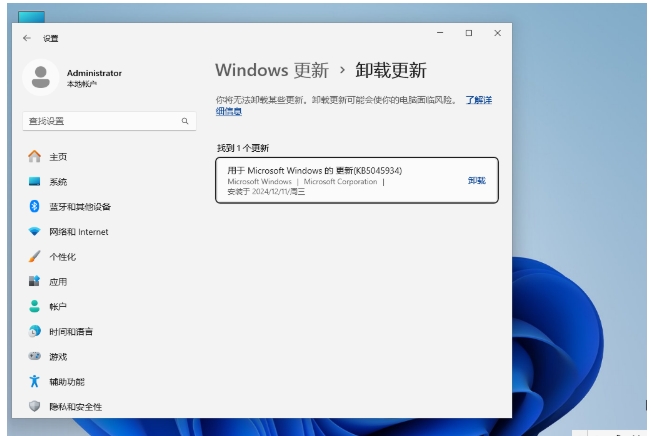This screenshot has width=651, height=436.
Task: Click the 网络和 Internet Wi-Fi icon
Action: (34, 232)
